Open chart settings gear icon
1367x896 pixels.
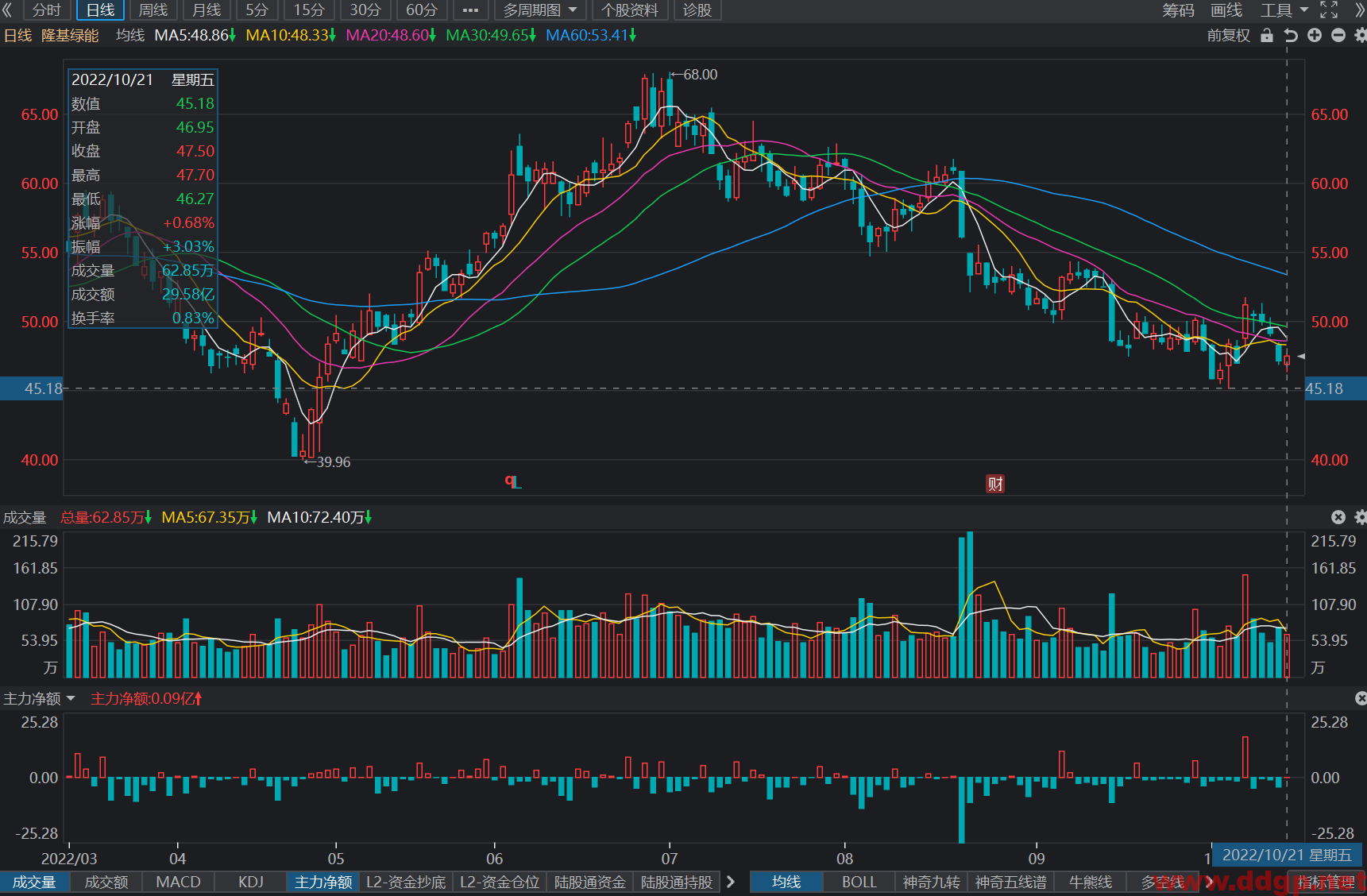point(1360,35)
